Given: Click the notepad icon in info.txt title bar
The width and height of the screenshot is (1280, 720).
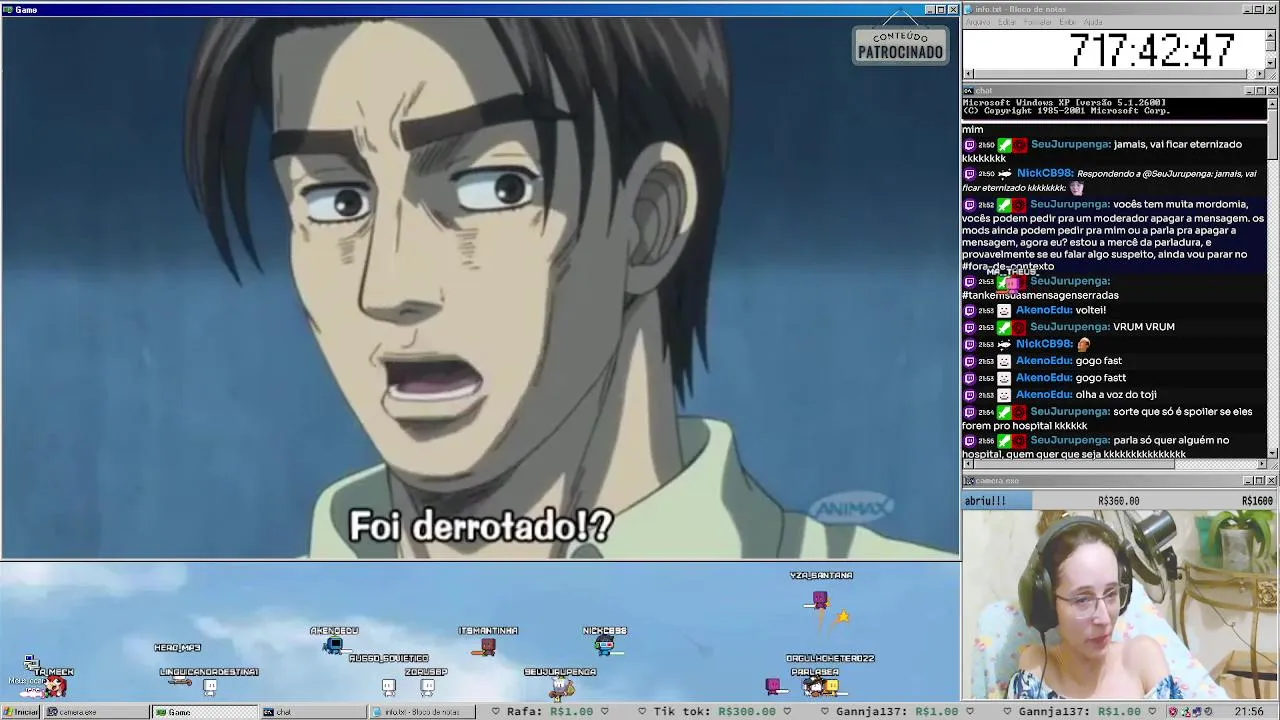Looking at the screenshot, I should coord(968,9).
